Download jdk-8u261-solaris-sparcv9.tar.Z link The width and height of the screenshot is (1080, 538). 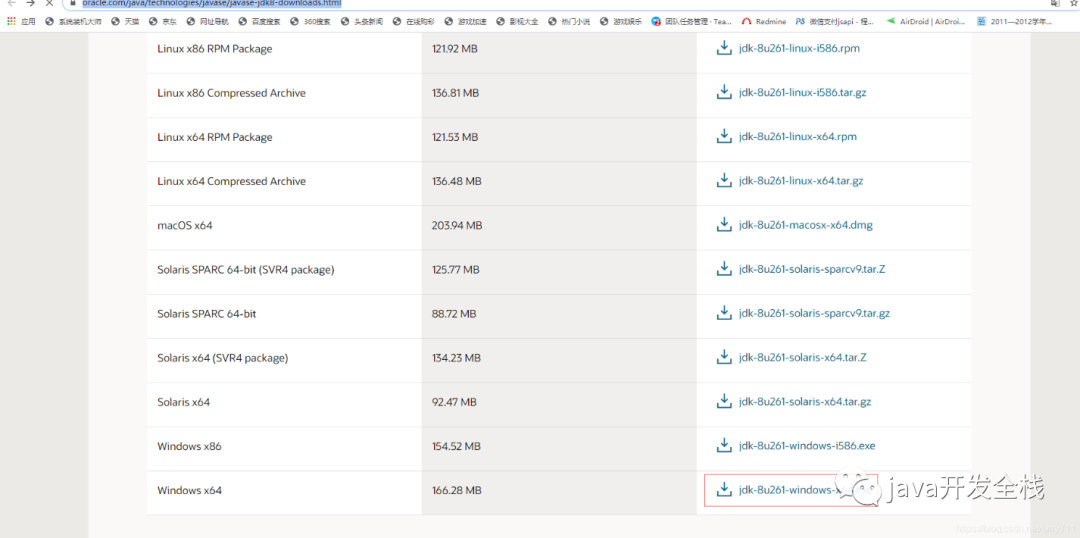tap(812, 269)
